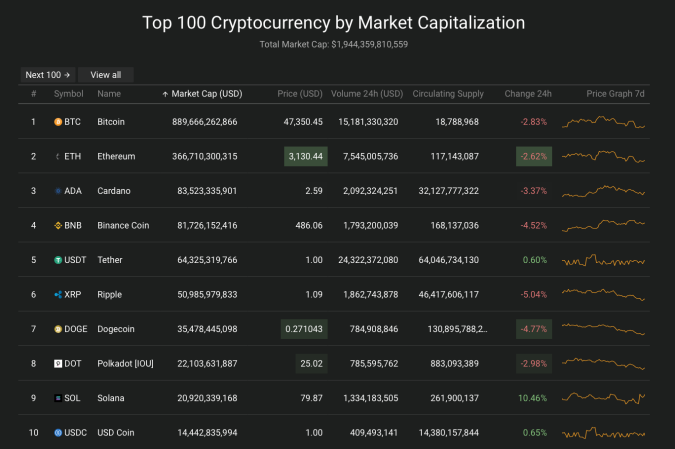Screen dimensions: 675x449
Task: Open Cardano's 7-day price graph
Action: point(603,191)
